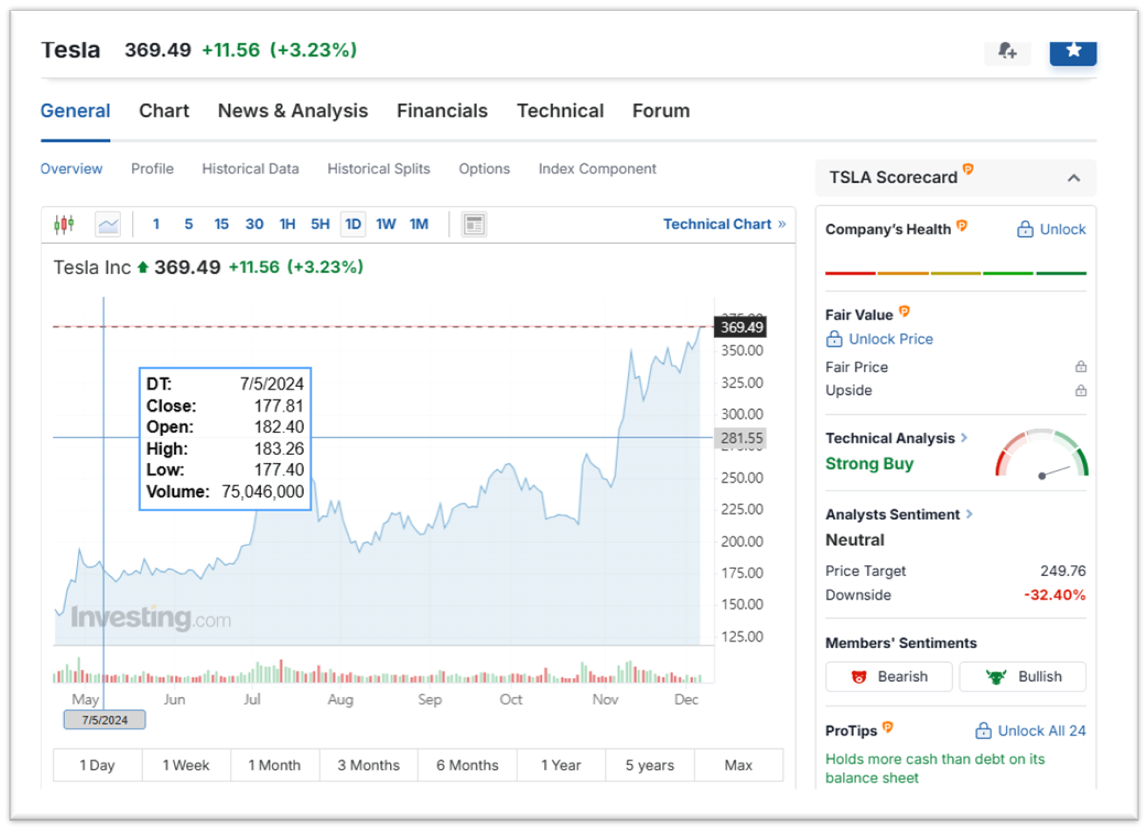Screen dimensions: 1148x831
Task: Set chart interval to 1M
Action: click(419, 224)
